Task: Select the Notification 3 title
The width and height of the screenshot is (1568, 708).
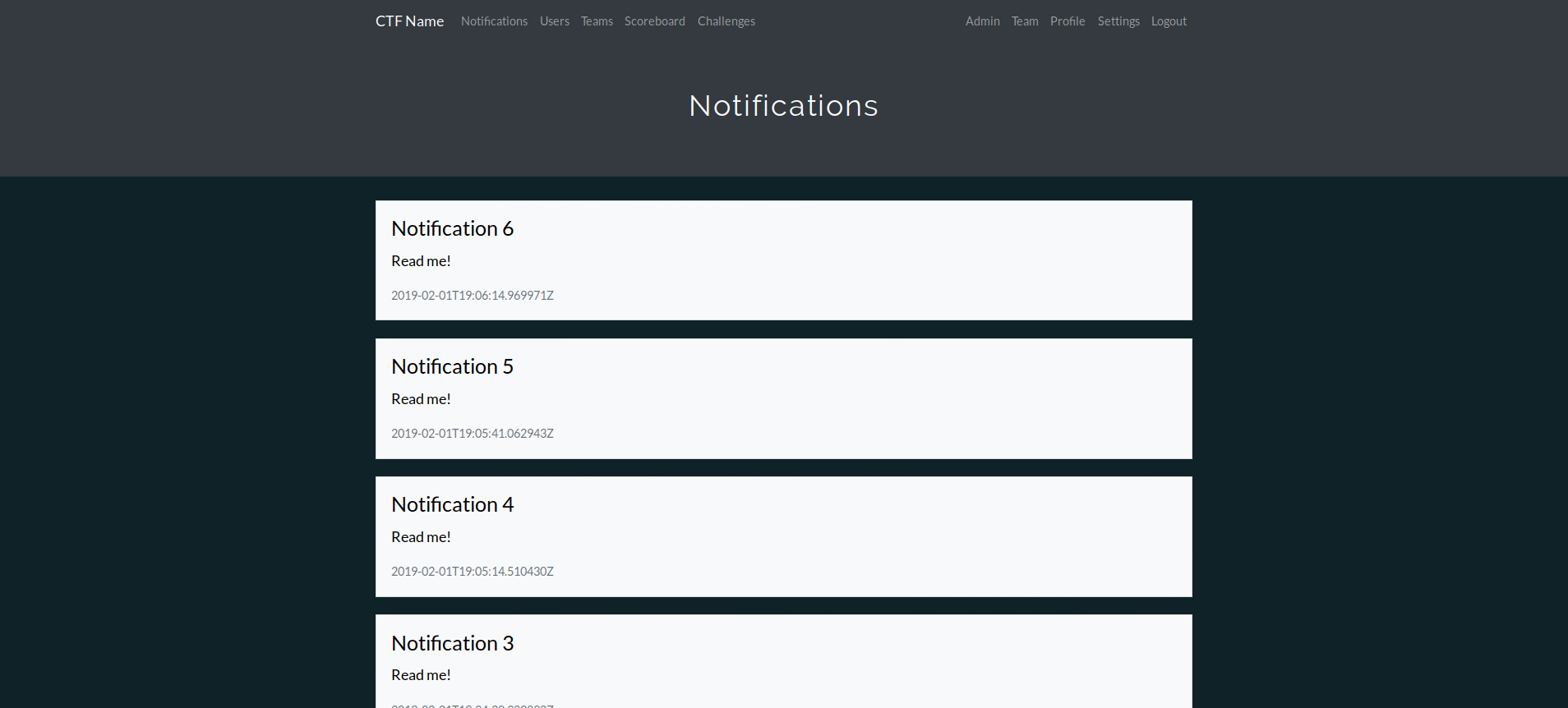Action: (453, 643)
